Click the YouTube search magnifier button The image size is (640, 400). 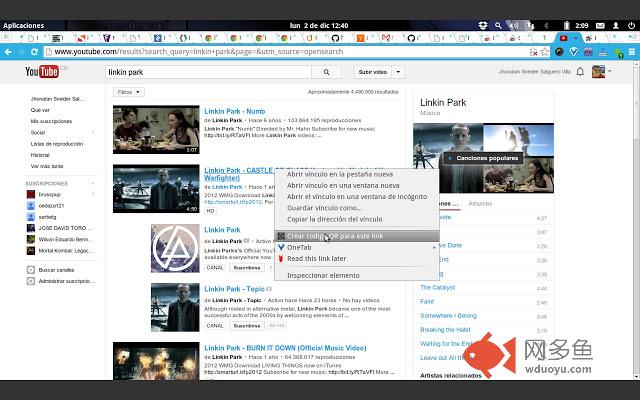tap(326, 72)
